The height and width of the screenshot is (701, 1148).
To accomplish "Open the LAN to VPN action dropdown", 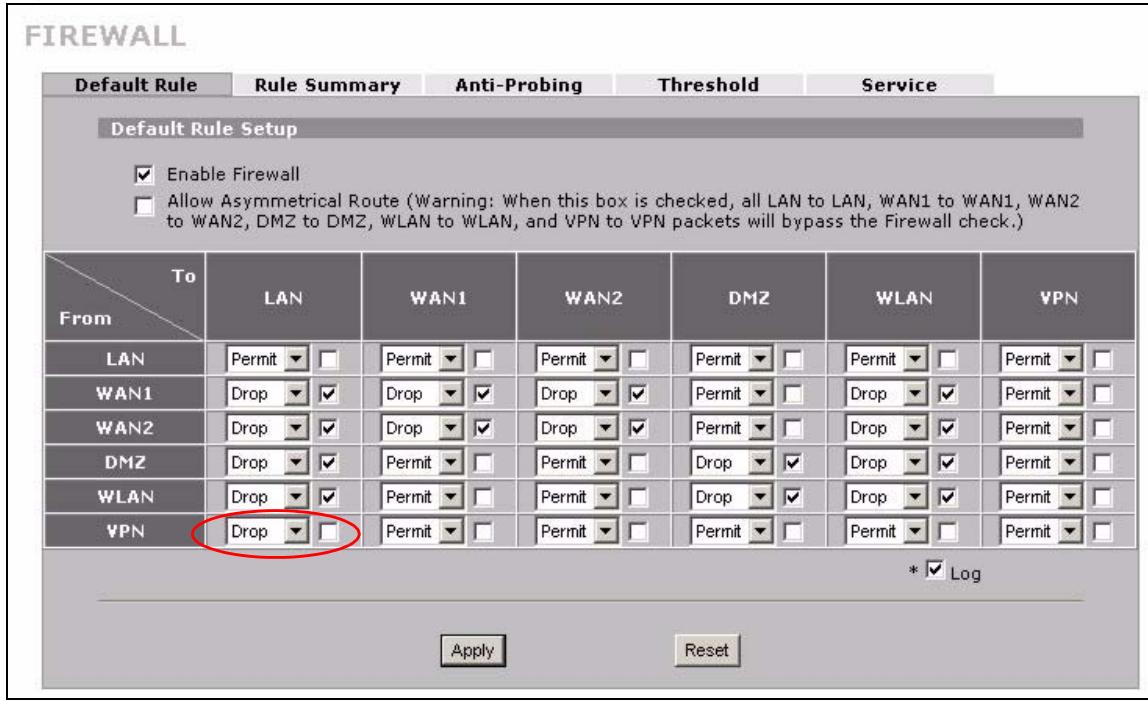I will click(x=1041, y=359).
